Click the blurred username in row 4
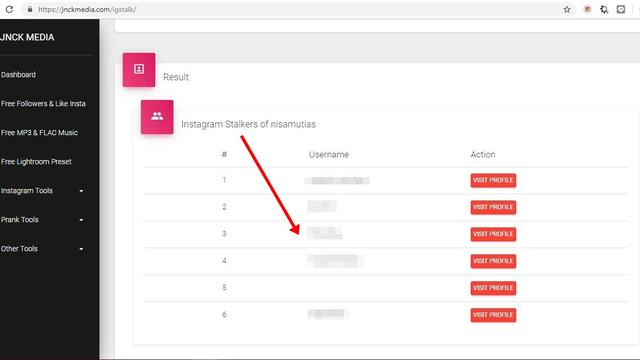The height and width of the screenshot is (360, 640). tap(335, 260)
